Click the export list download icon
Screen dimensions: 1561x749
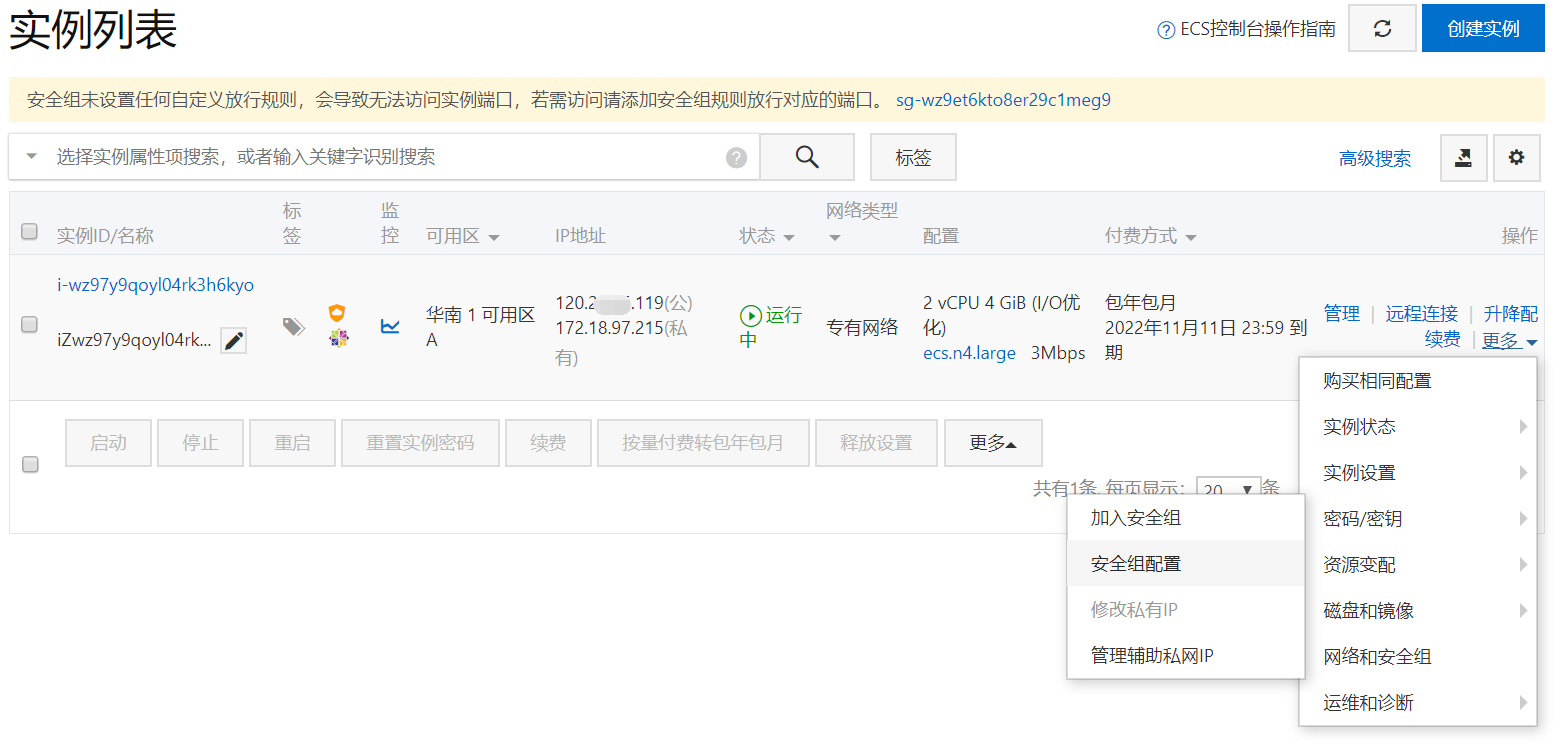[1464, 158]
